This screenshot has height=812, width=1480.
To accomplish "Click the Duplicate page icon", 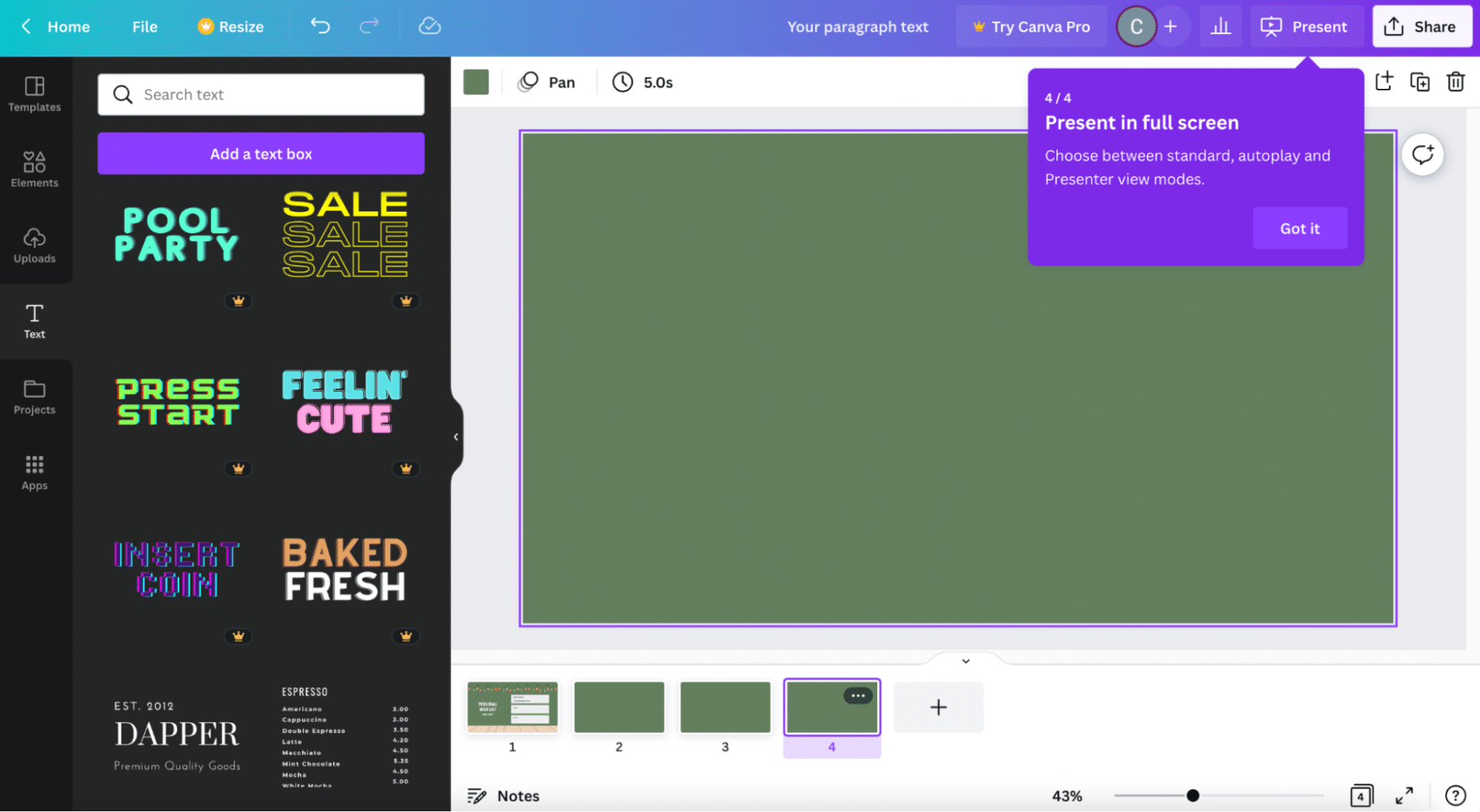I will [x=1420, y=82].
